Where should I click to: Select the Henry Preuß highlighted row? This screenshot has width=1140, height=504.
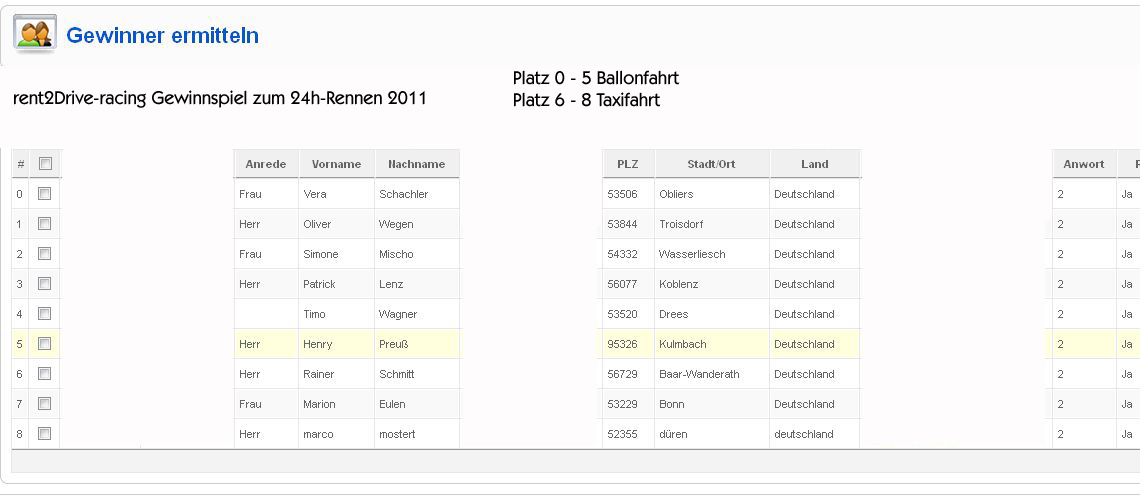click(576, 344)
